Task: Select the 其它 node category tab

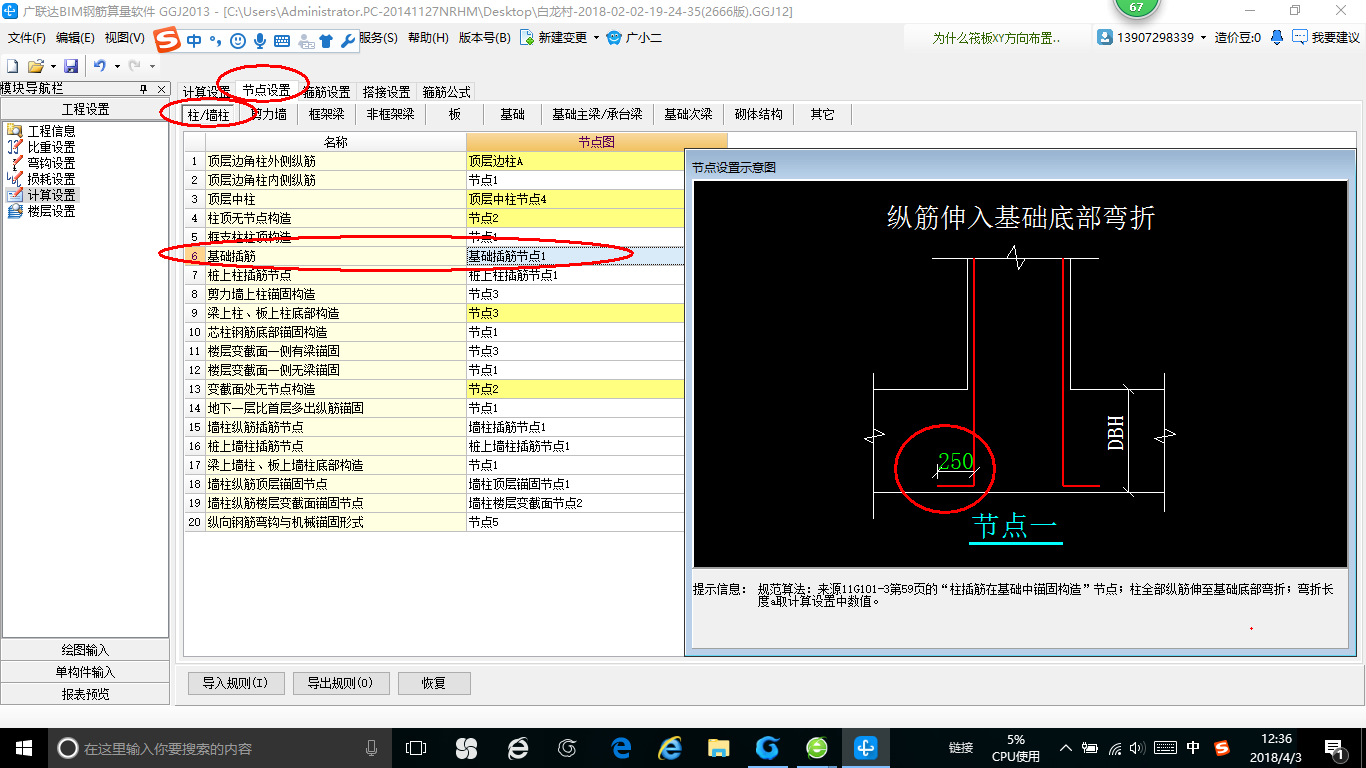Action: pyautogui.click(x=822, y=114)
